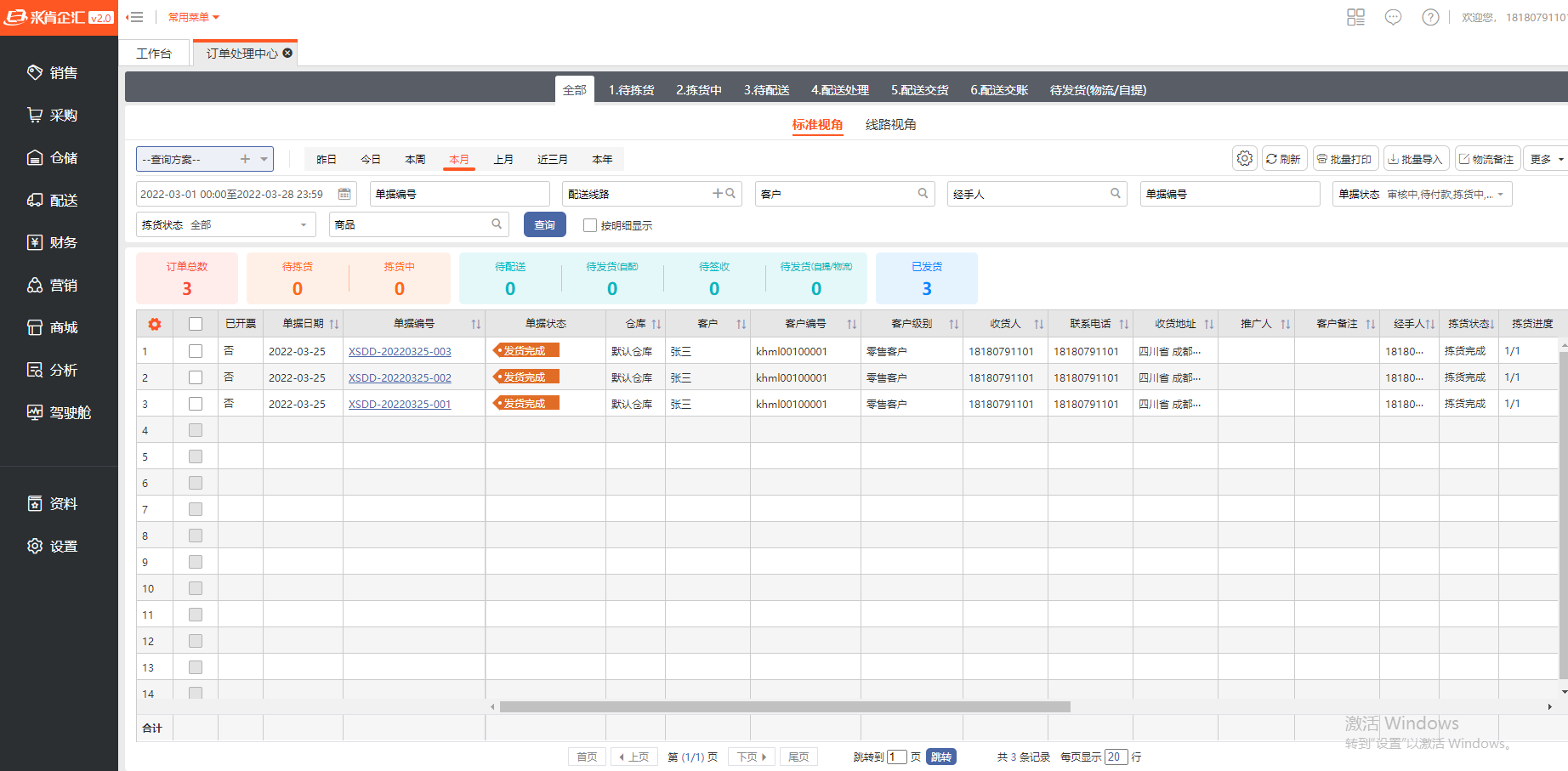
Task: Click the column settings gear in table header
Action: coord(153,323)
